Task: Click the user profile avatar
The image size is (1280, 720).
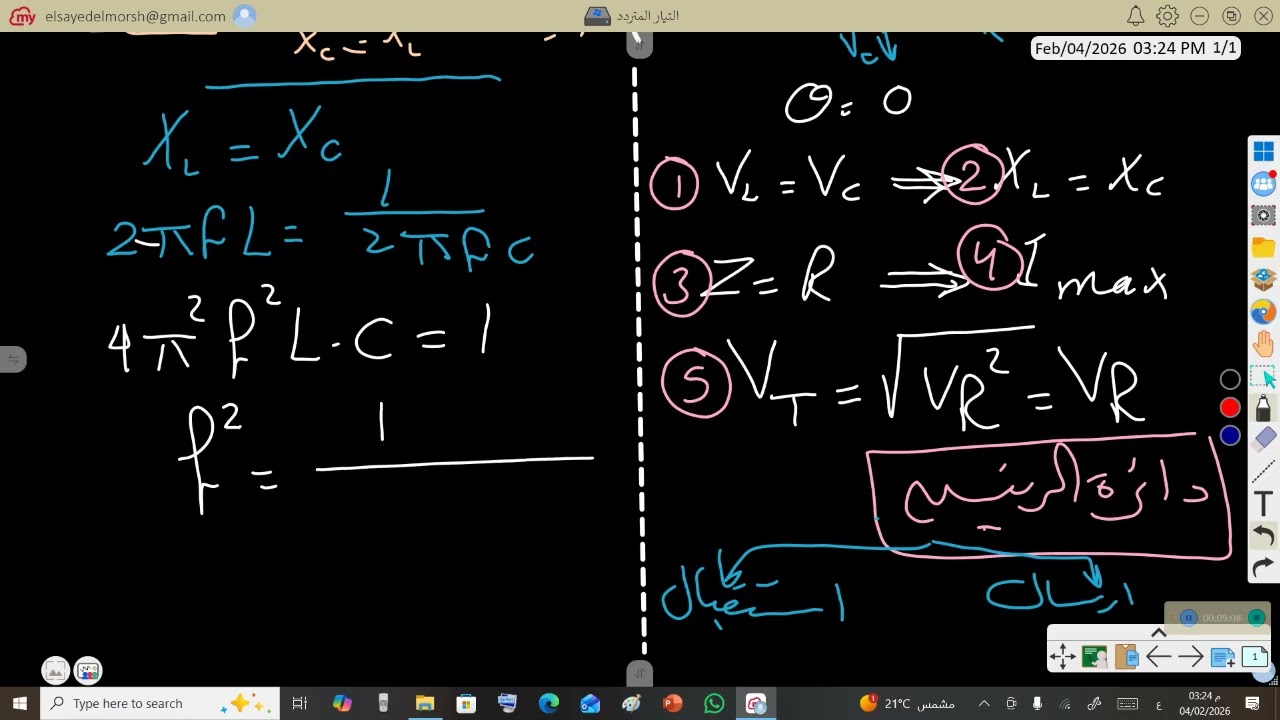Action: pyautogui.click(x=244, y=15)
